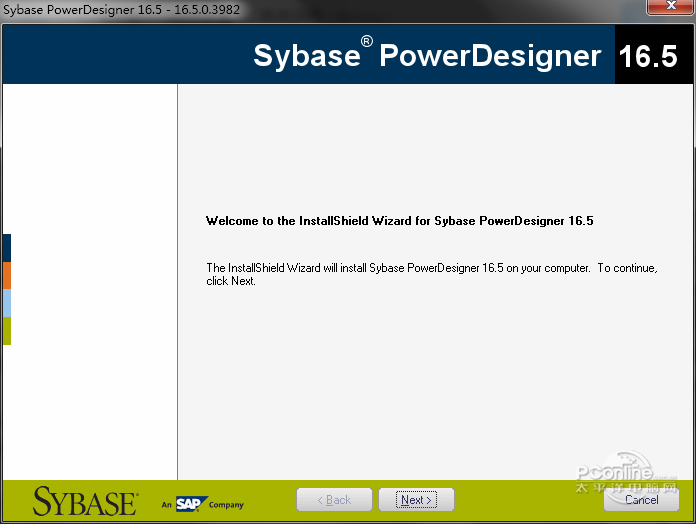This screenshot has height=524, width=696.
Task: Click the Sybase logo in footer
Action: point(85,501)
